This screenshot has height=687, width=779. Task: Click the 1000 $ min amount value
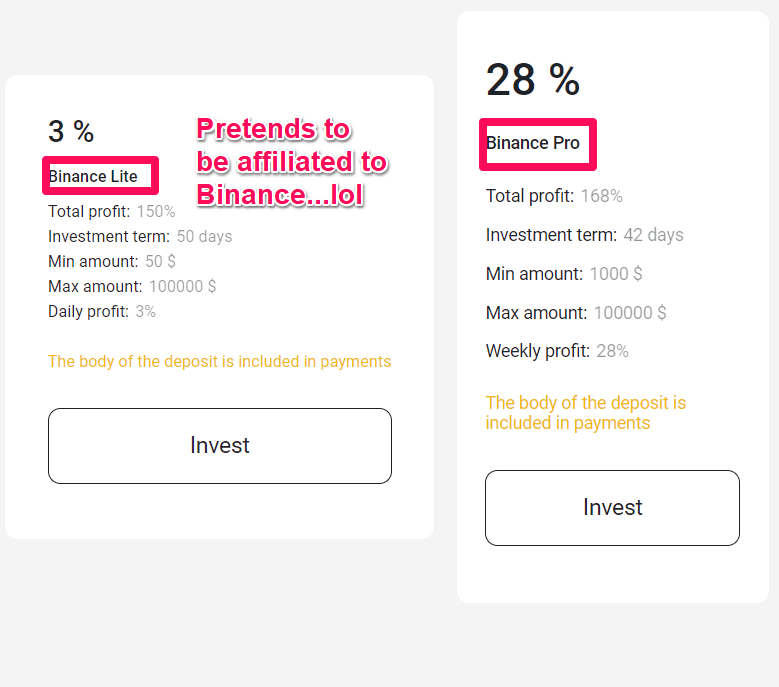[x=616, y=274]
